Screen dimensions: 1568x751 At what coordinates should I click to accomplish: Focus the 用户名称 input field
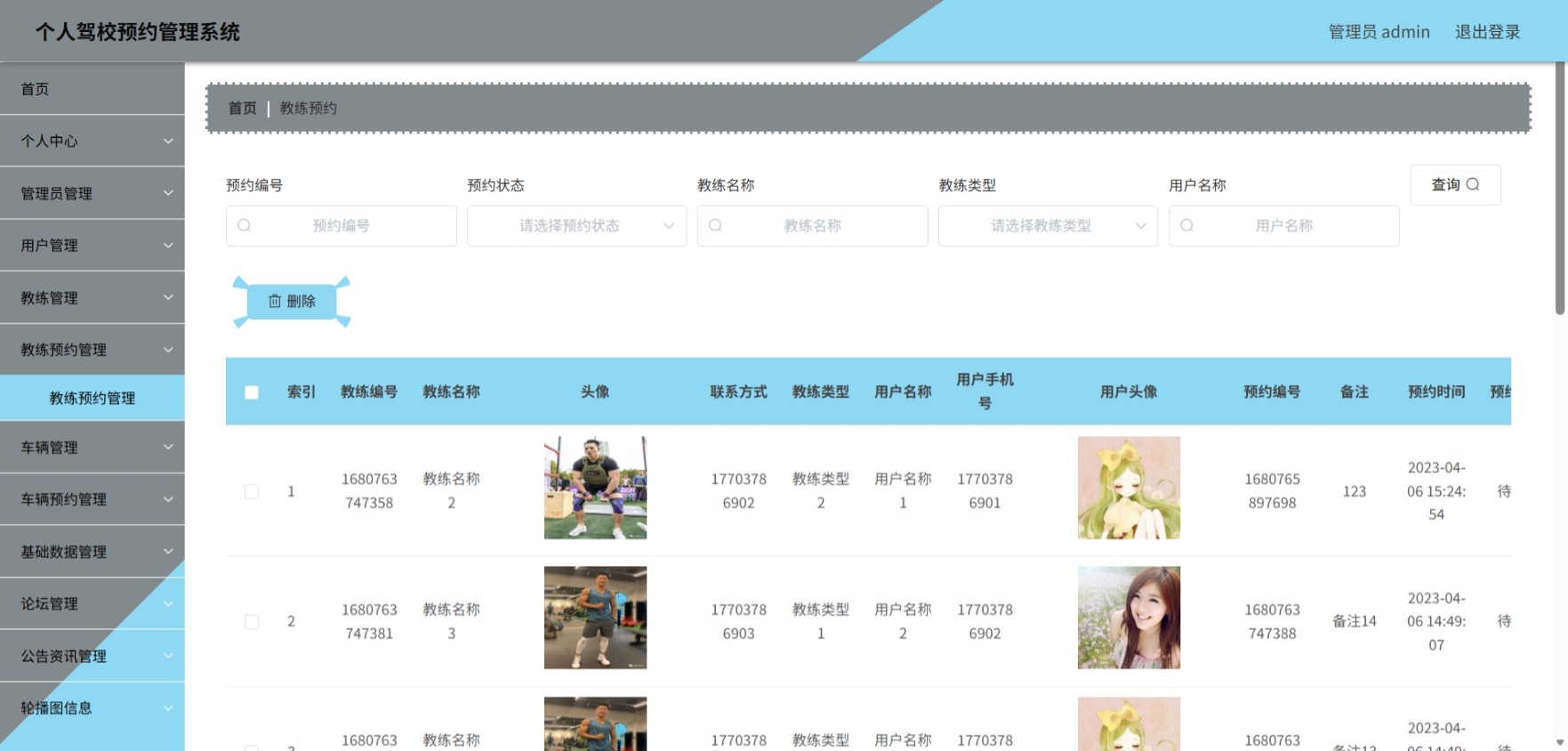1283,226
